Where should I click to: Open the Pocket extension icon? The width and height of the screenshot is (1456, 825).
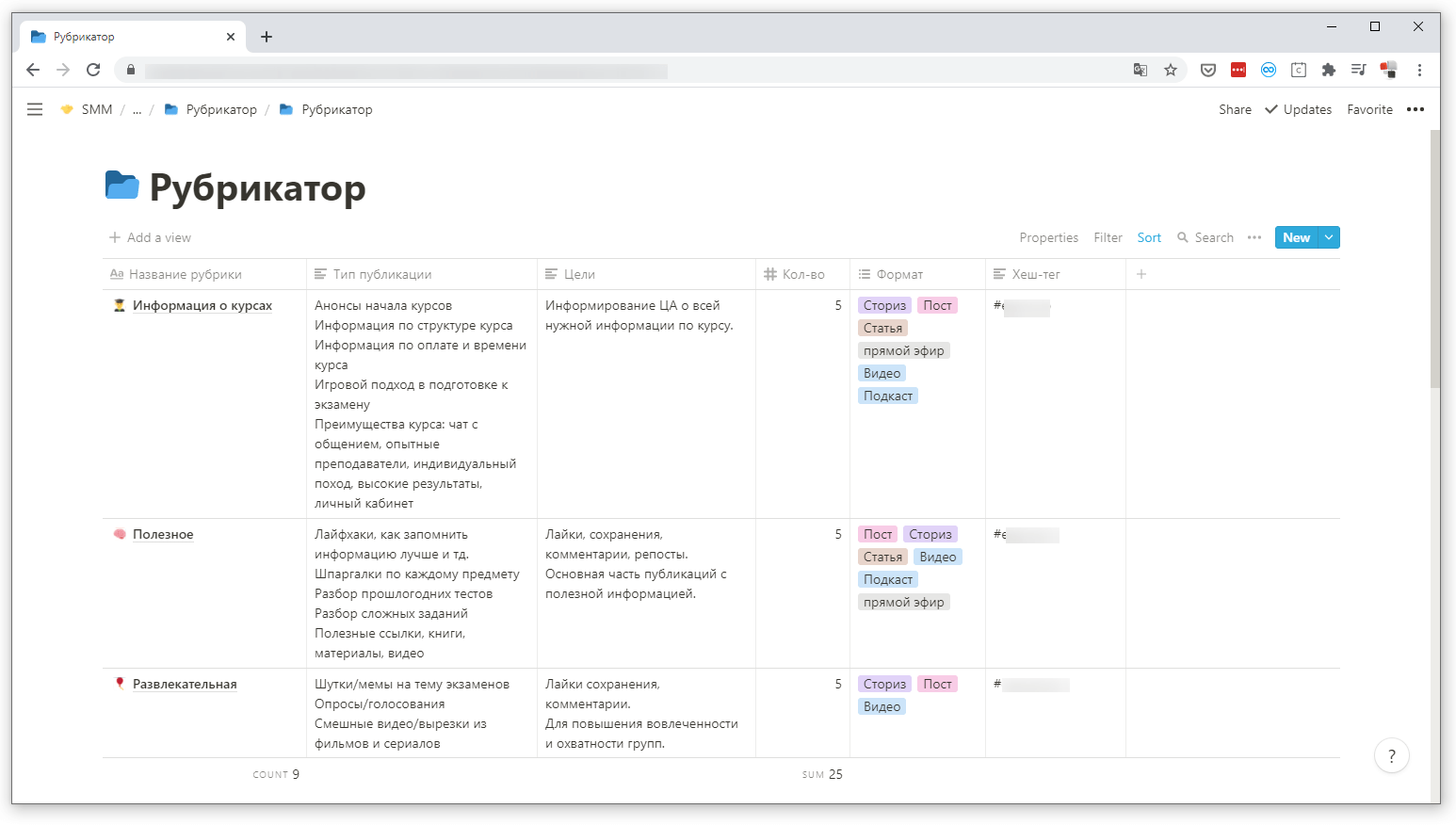coord(1208,70)
